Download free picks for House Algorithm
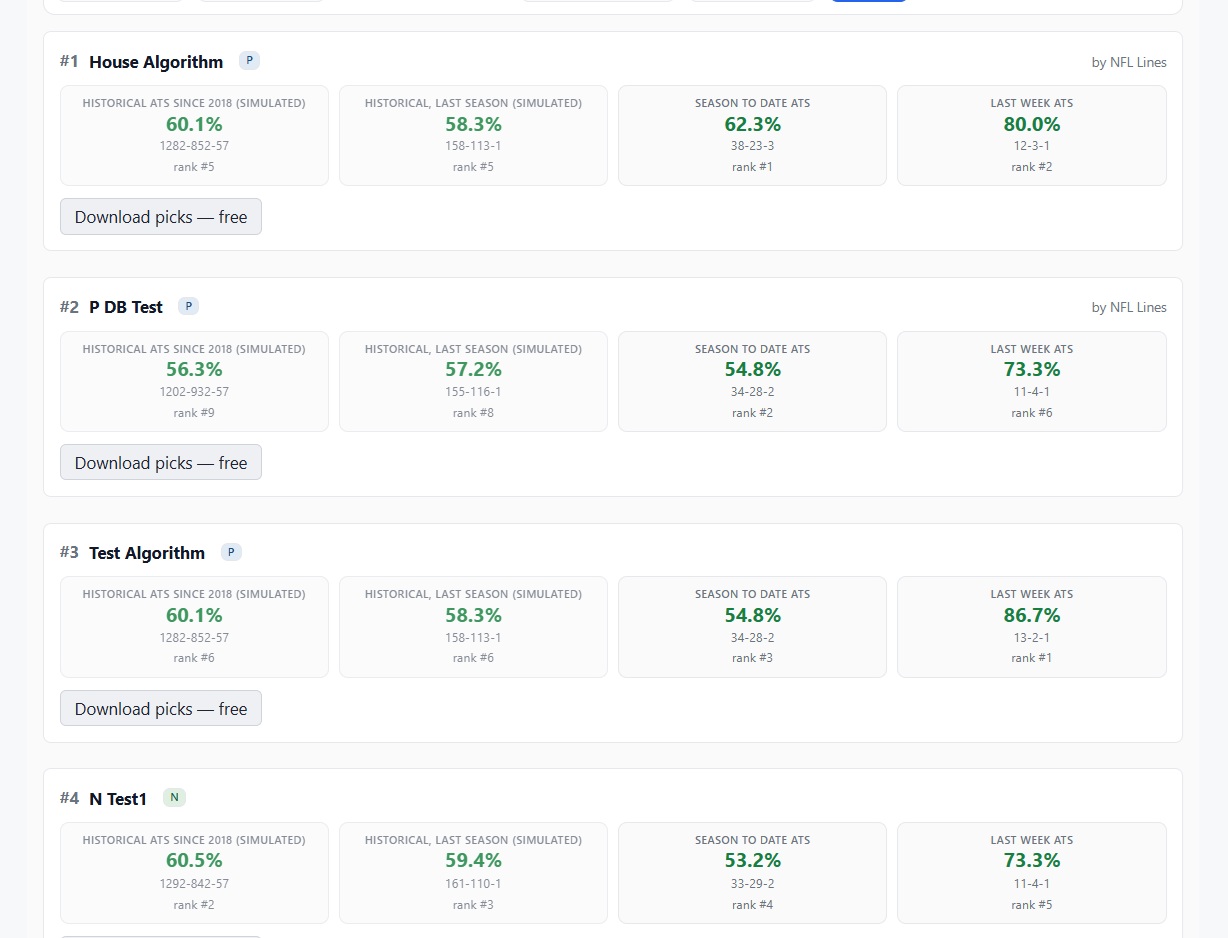Screen dimensions: 1228x938 pyautogui.click(x=161, y=217)
